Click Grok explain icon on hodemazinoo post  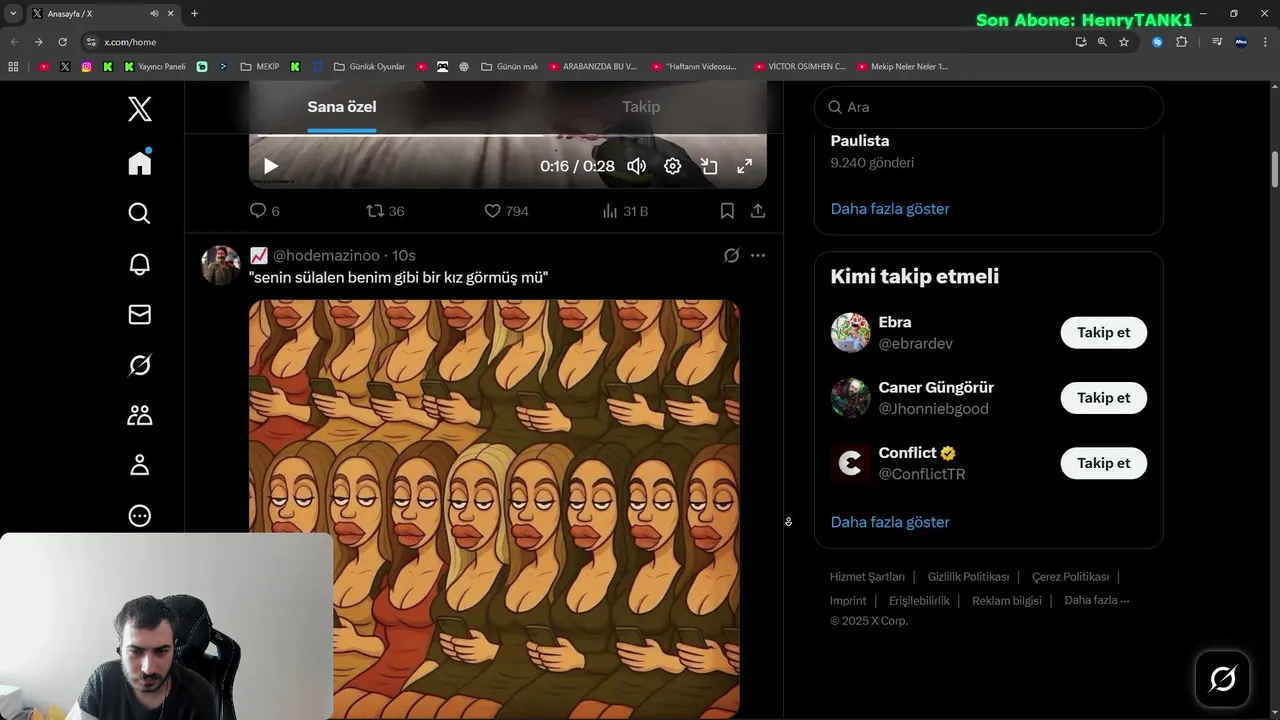[x=732, y=256]
